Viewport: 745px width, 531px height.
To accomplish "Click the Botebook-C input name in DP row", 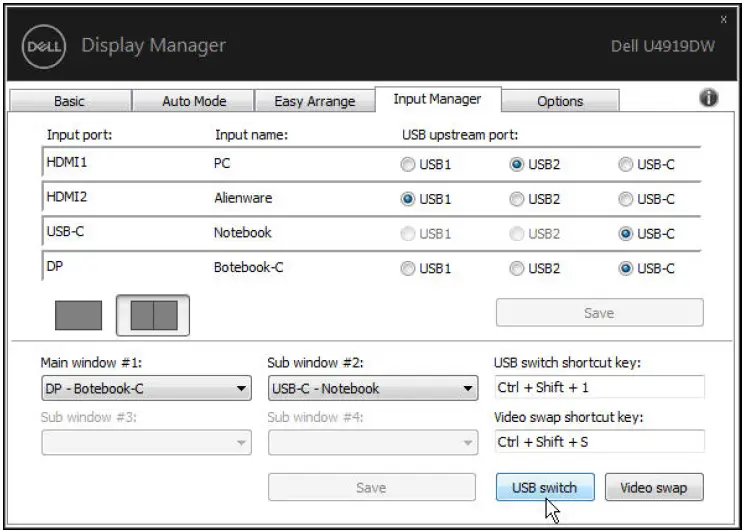I will pyautogui.click(x=248, y=267).
